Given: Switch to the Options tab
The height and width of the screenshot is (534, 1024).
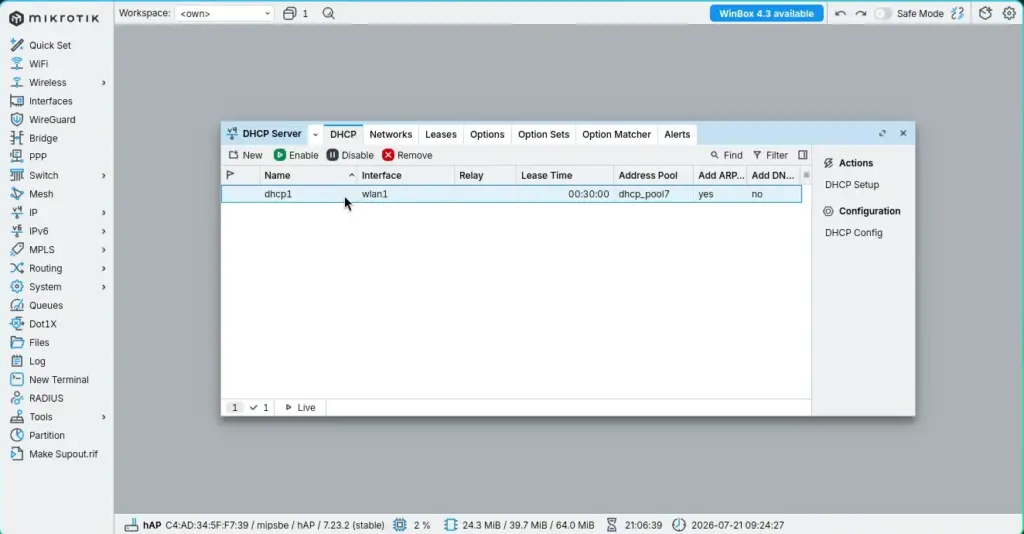Looking at the screenshot, I should tap(487, 134).
